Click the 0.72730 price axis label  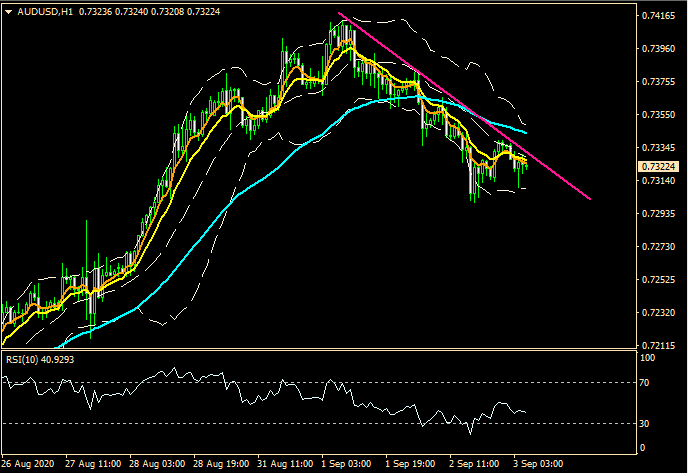(657, 247)
